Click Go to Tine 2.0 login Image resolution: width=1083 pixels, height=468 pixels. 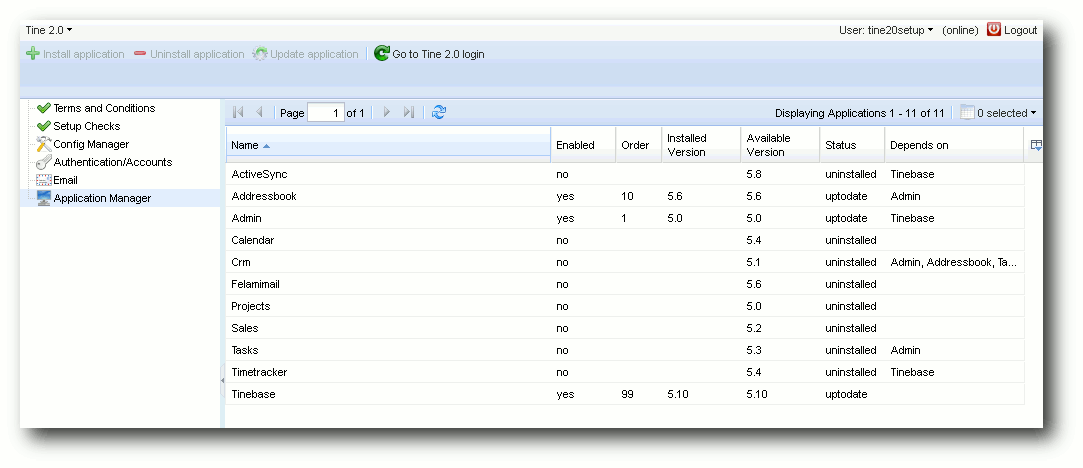tap(429, 54)
